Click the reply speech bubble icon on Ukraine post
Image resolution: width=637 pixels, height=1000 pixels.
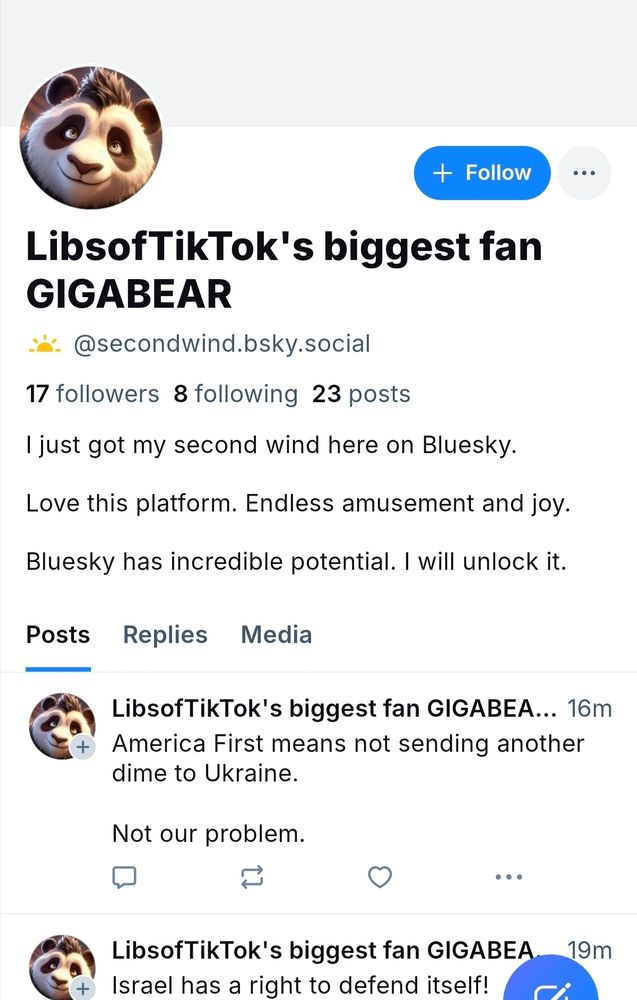click(x=124, y=877)
